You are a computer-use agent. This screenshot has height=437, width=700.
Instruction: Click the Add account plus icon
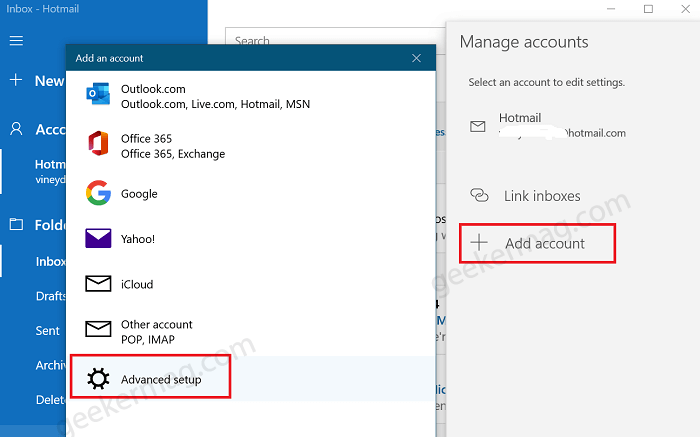click(x=479, y=243)
